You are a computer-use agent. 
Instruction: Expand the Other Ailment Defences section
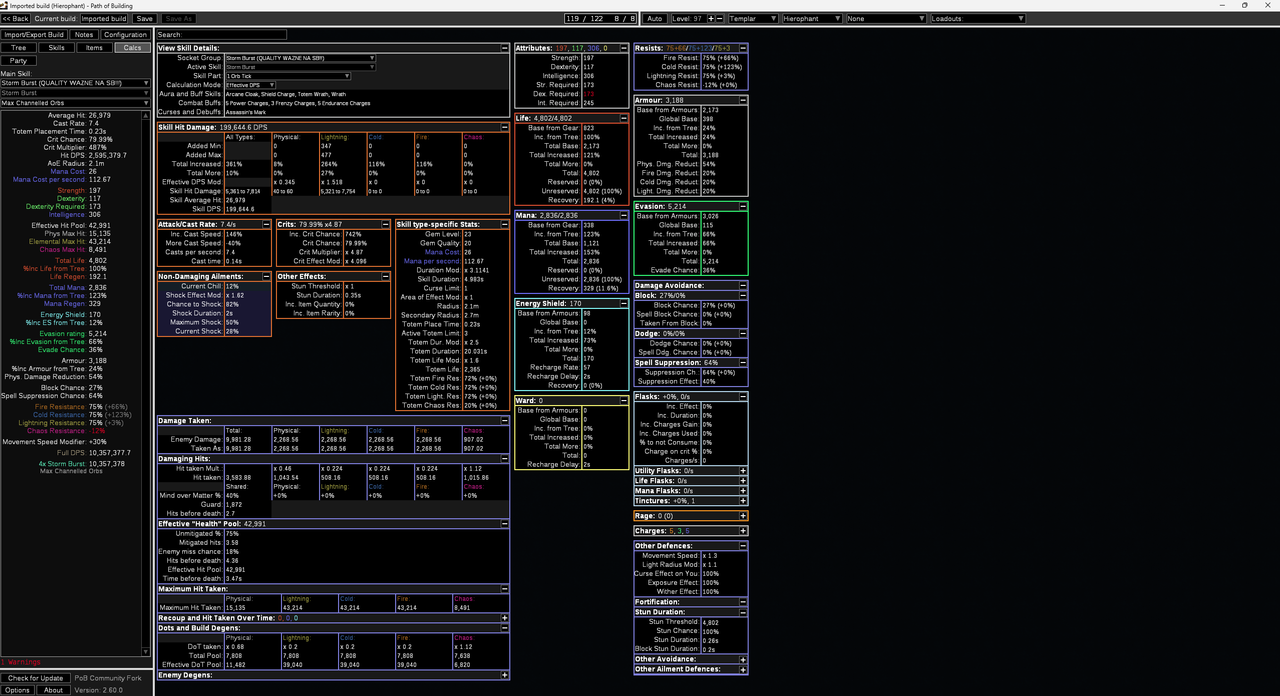743,669
